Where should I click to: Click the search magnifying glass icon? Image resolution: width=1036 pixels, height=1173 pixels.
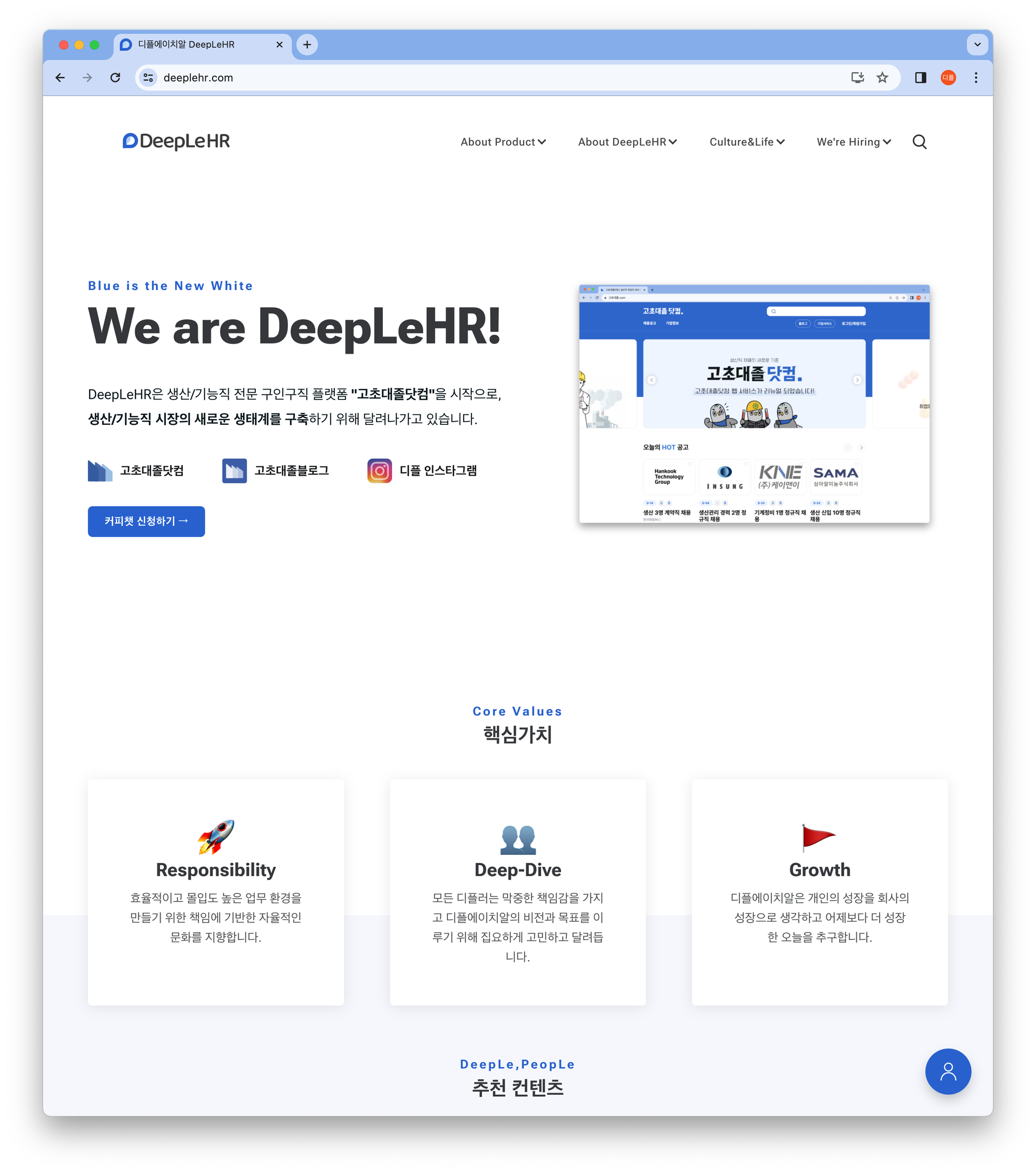919,141
